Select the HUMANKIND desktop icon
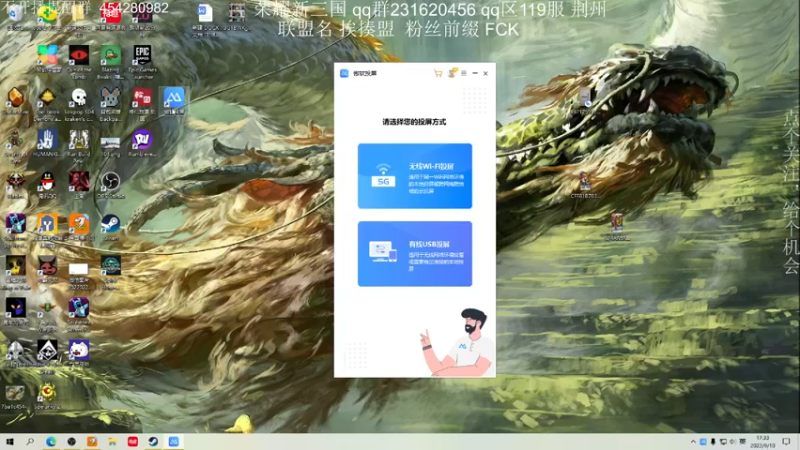This screenshot has width=800, height=450. (47, 143)
